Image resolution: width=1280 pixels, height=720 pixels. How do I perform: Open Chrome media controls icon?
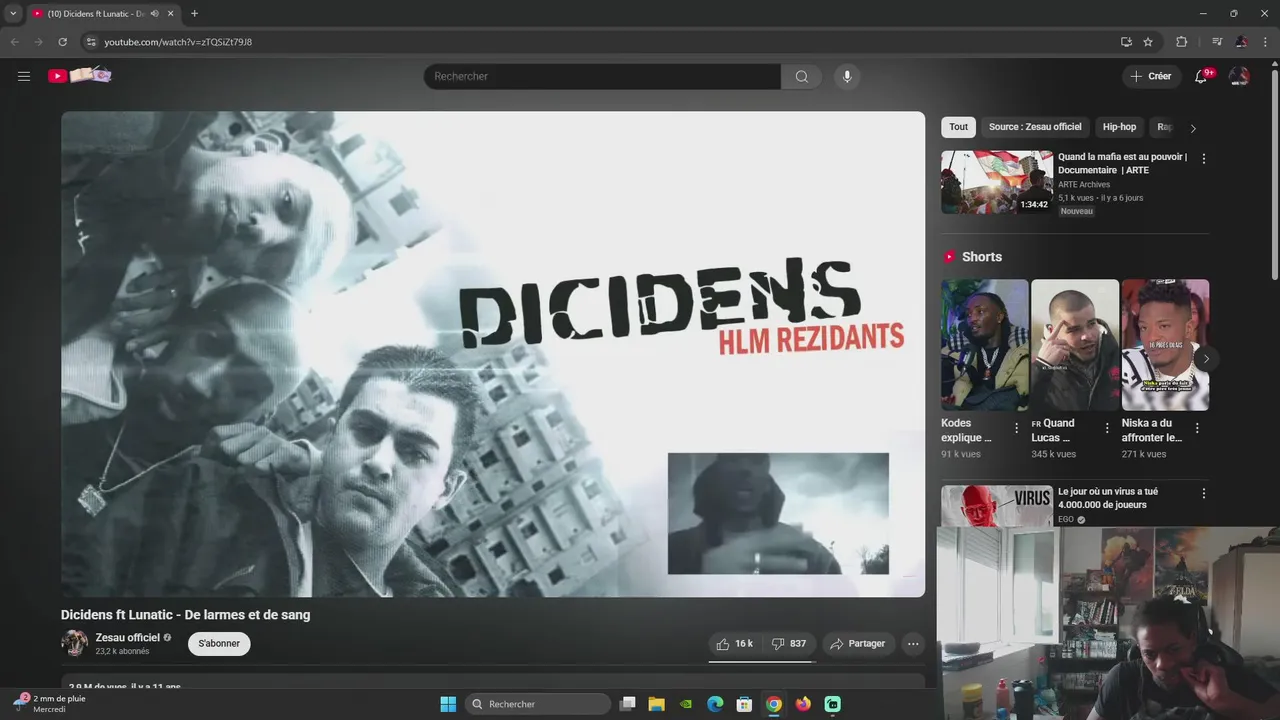(x=1217, y=42)
